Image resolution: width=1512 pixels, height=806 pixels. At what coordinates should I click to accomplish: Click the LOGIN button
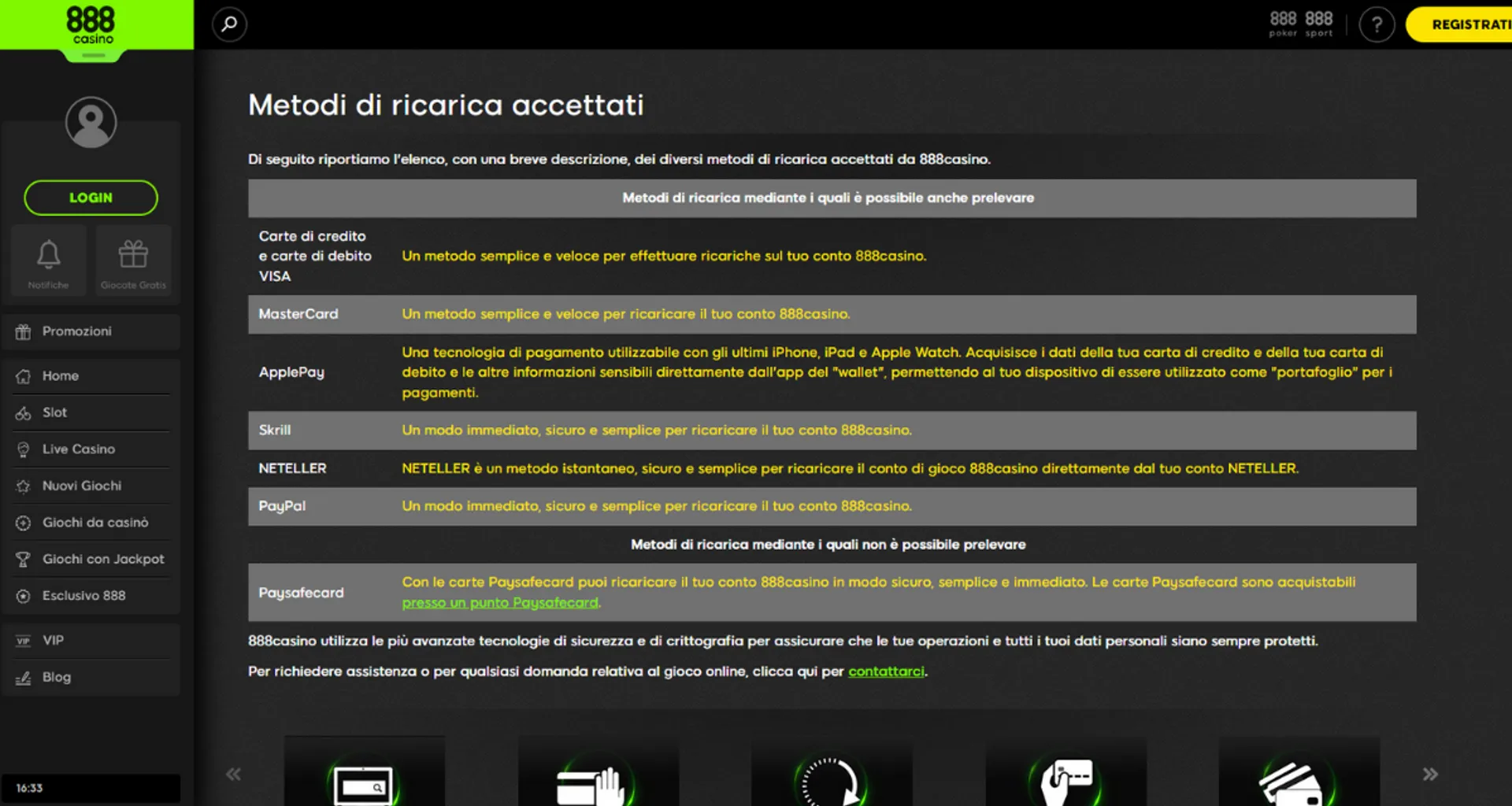pyautogui.click(x=91, y=198)
